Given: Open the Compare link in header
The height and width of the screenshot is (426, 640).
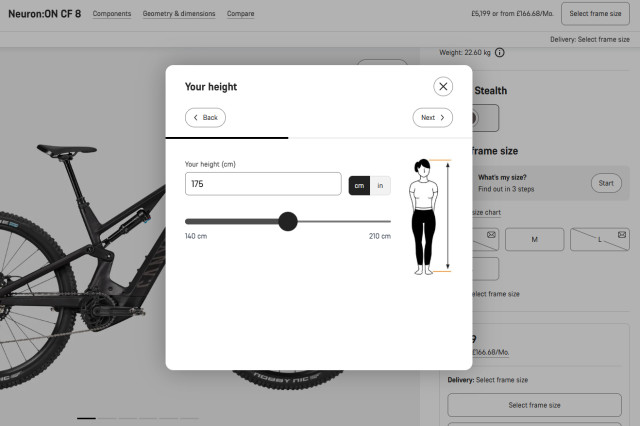Looking at the screenshot, I should pos(240,14).
